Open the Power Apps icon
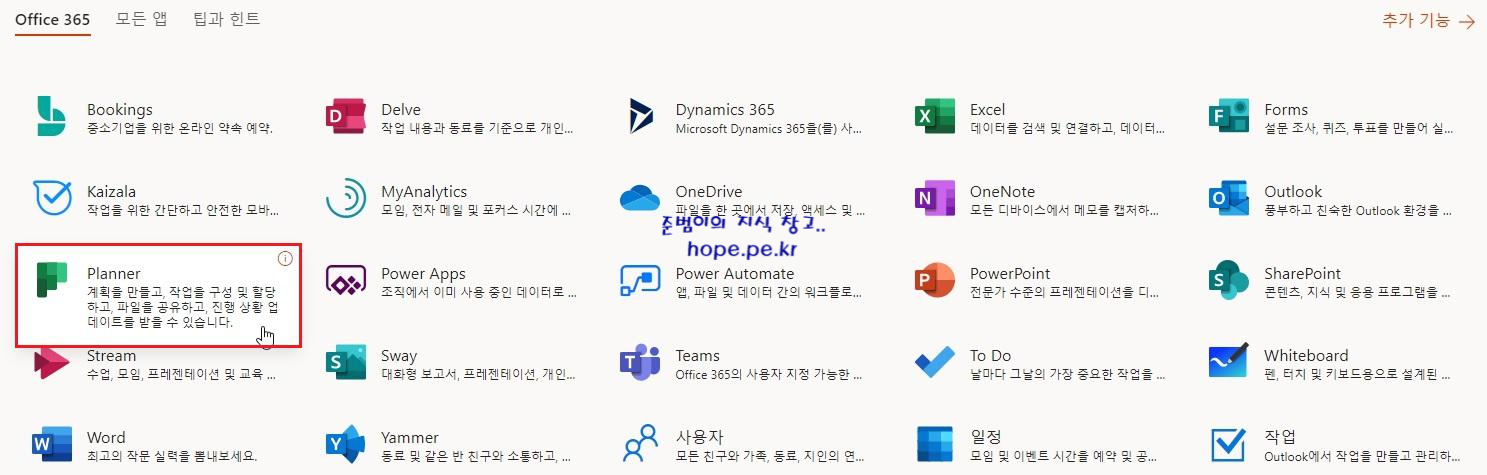The height and width of the screenshot is (475, 1487). (346, 281)
